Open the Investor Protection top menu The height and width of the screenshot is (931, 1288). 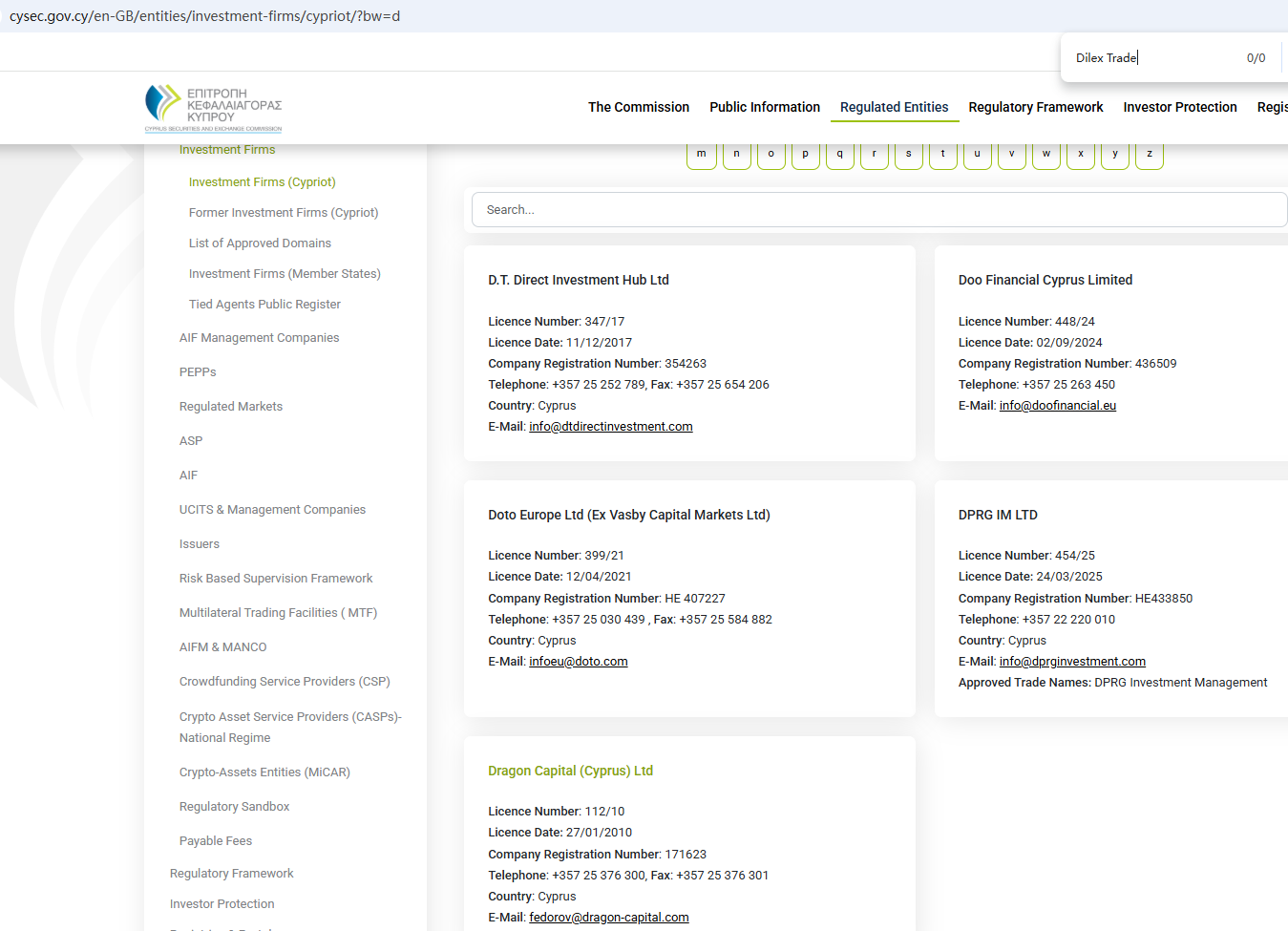click(x=1179, y=107)
